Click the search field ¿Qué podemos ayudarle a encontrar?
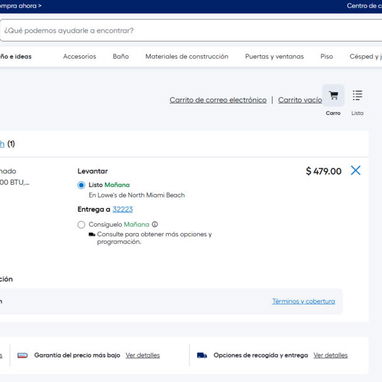The width and height of the screenshot is (382, 382). tap(191, 31)
